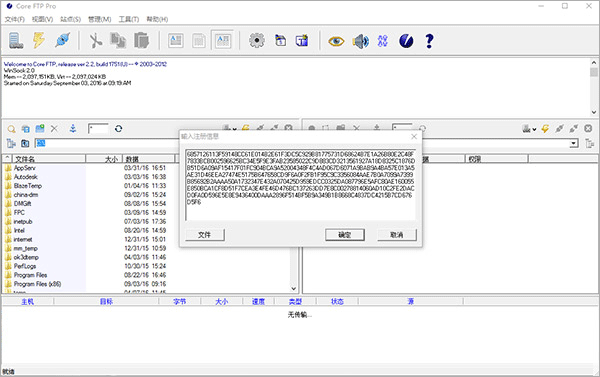The image size is (600, 377).
Task: Click the directory tree icon in remote panel
Action: click(590, 144)
